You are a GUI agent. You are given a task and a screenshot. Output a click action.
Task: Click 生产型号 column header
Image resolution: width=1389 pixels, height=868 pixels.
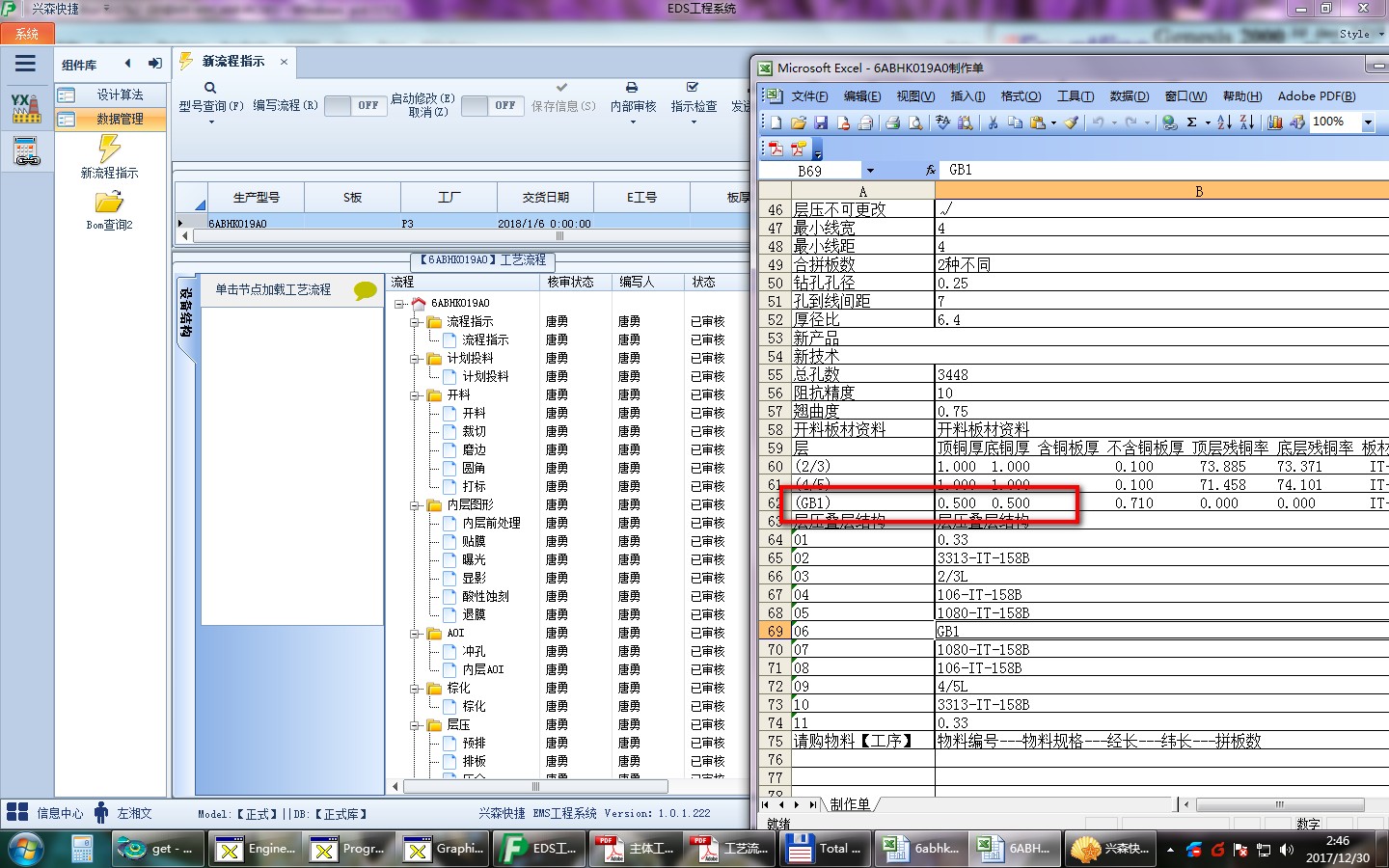[257, 197]
